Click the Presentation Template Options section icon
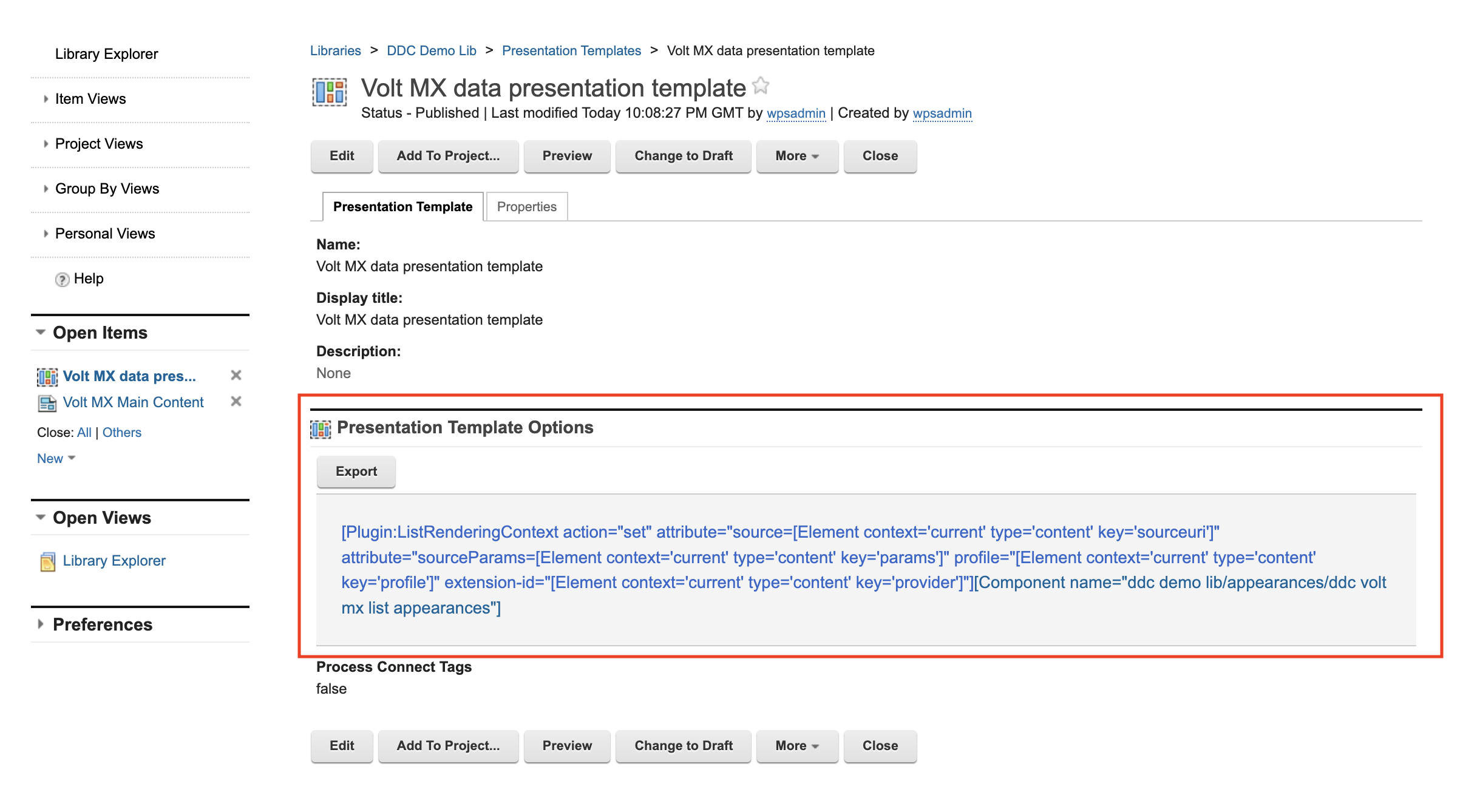The image size is (1480, 812). (x=321, y=427)
